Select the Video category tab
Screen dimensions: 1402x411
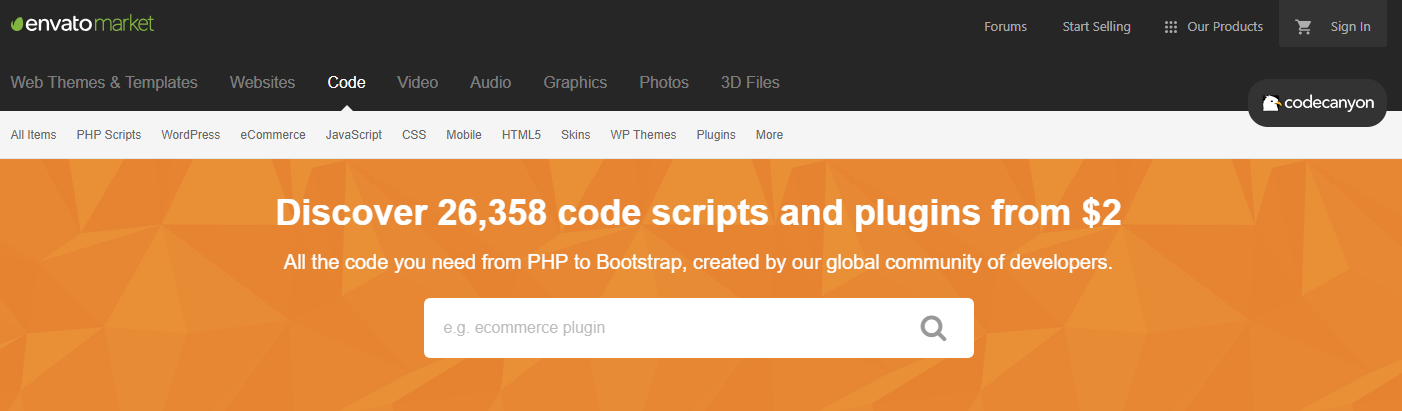417,83
